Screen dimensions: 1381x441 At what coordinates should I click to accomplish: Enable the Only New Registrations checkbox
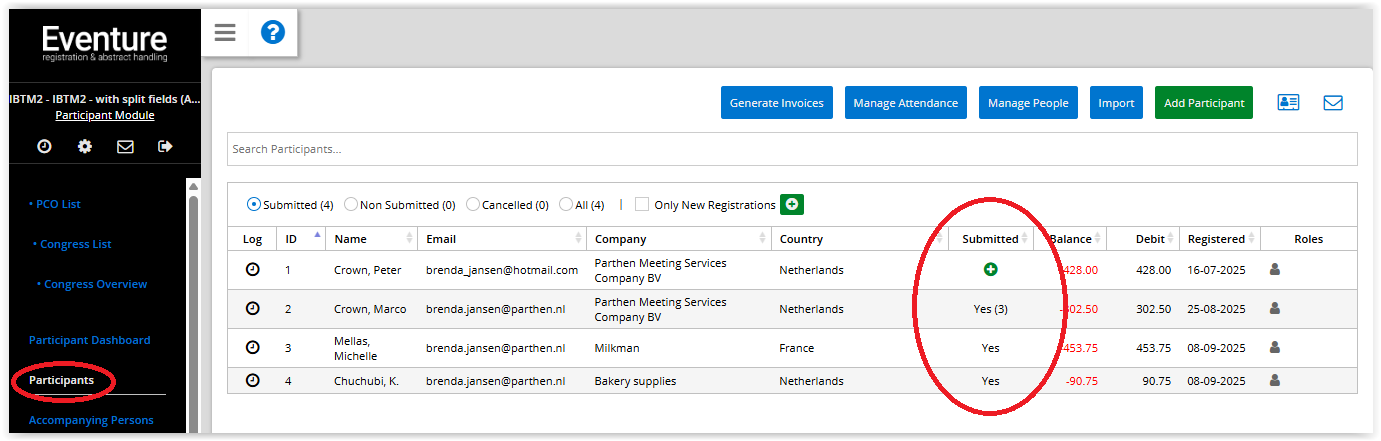click(642, 205)
